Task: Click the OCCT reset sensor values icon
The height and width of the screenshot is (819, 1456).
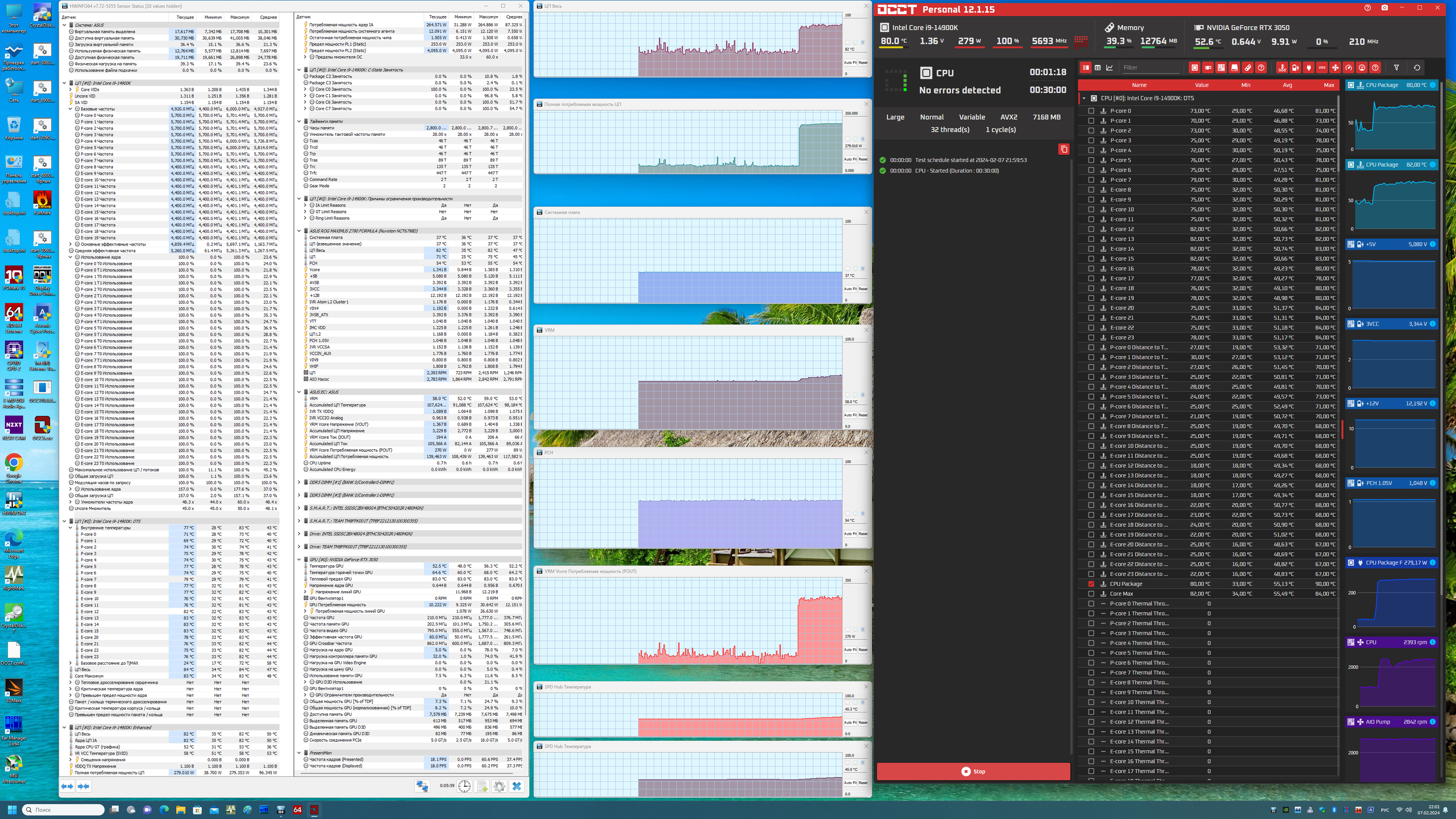Action: click(x=1417, y=67)
